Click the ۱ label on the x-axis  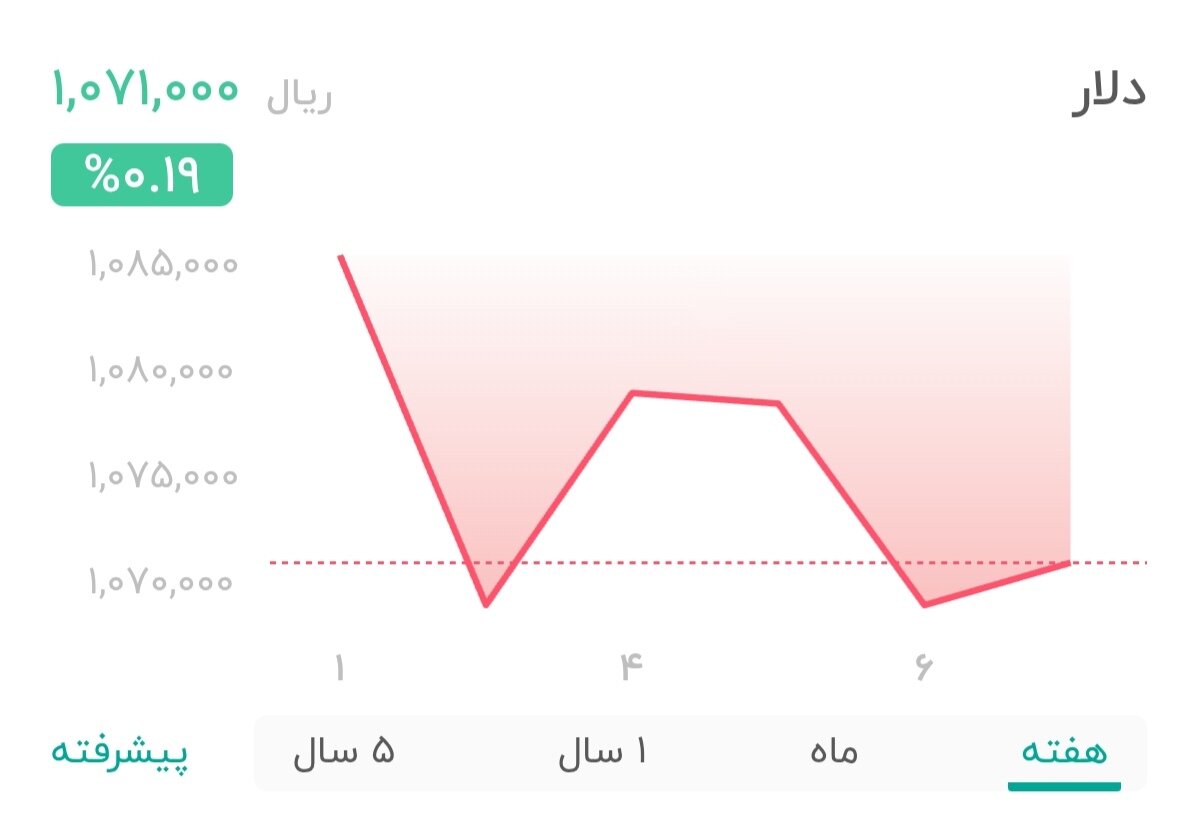338,660
